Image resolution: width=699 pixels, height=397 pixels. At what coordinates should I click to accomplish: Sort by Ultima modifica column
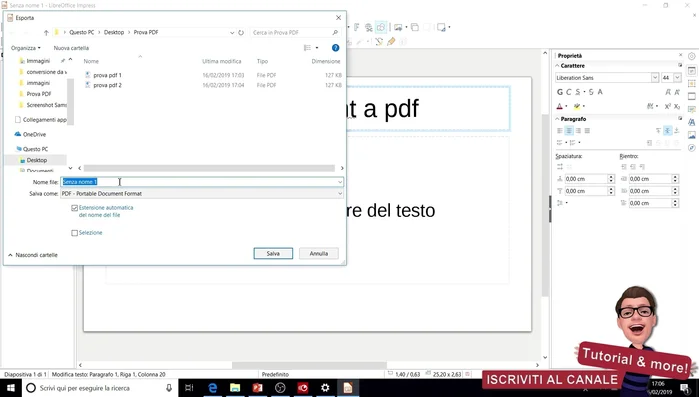pyautogui.click(x=222, y=61)
